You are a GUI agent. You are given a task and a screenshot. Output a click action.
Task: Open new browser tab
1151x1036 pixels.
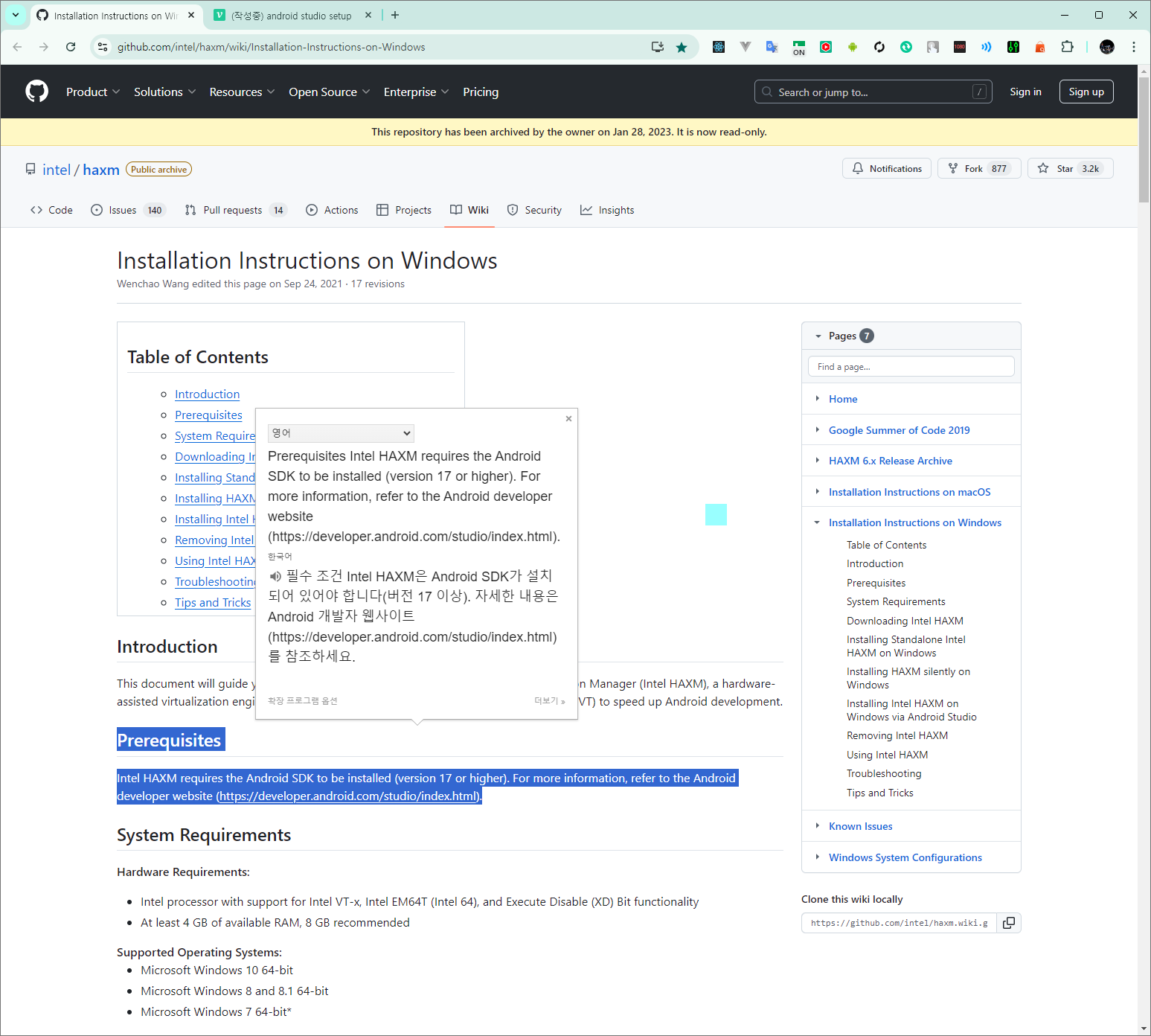(x=395, y=15)
